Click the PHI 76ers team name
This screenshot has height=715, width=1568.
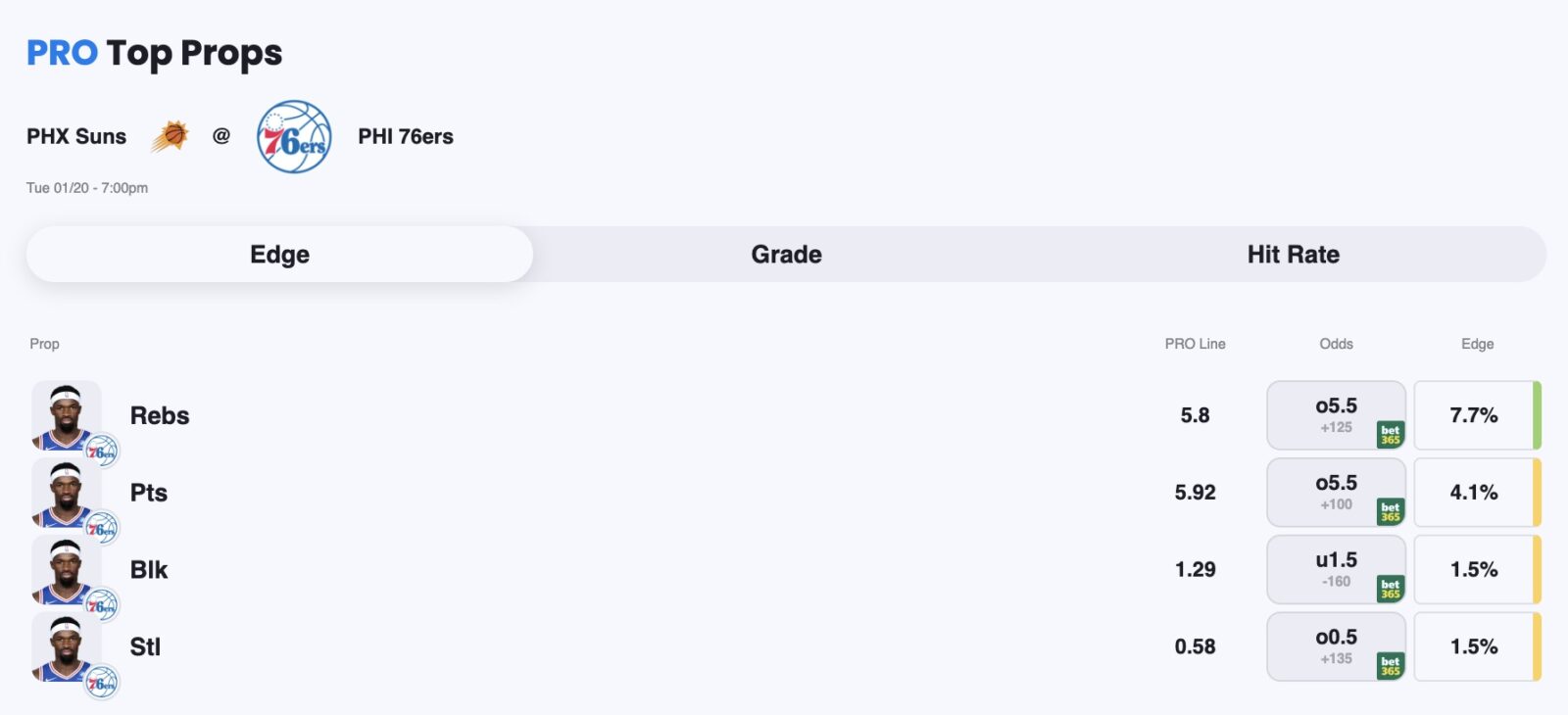(x=406, y=136)
